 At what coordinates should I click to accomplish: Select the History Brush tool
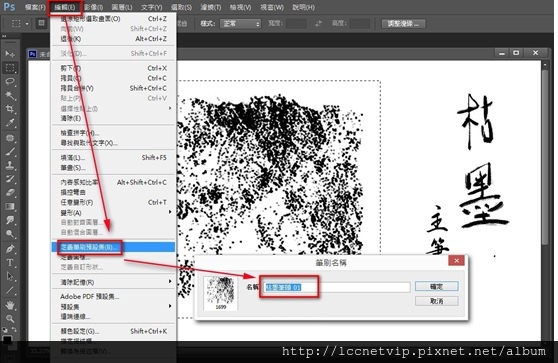pyautogui.click(x=10, y=179)
